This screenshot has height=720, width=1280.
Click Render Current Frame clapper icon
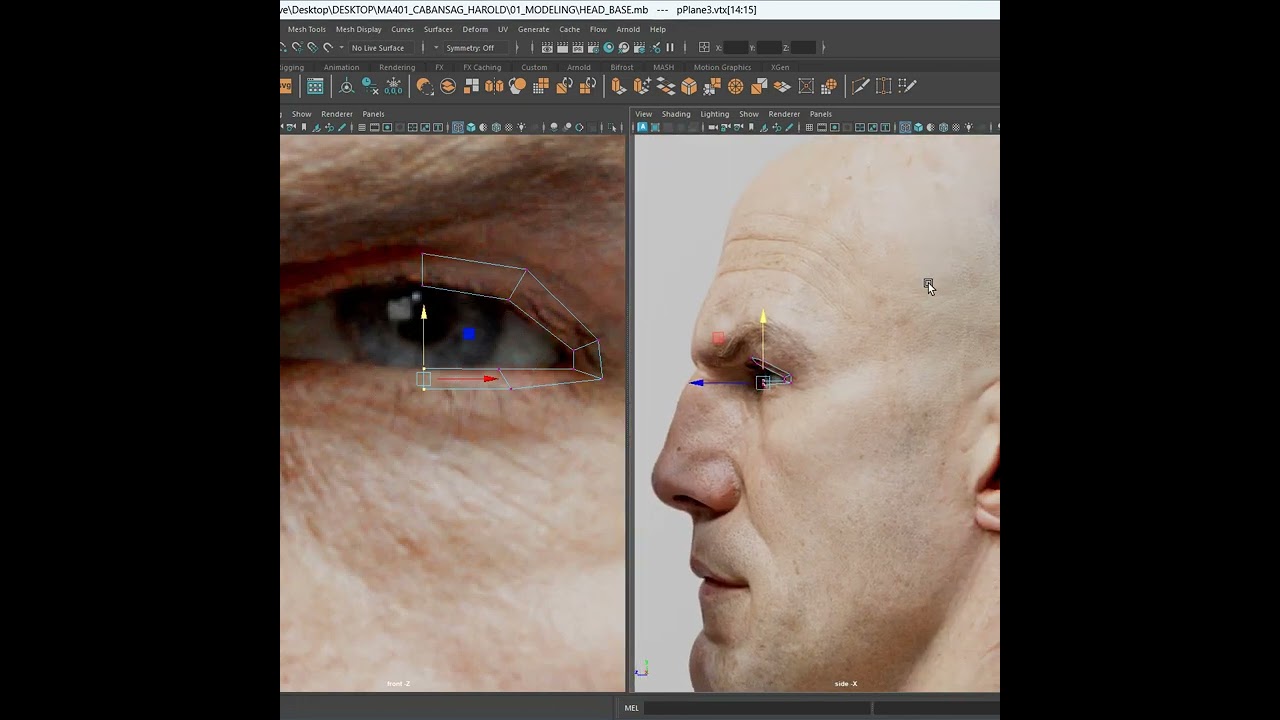click(563, 48)
